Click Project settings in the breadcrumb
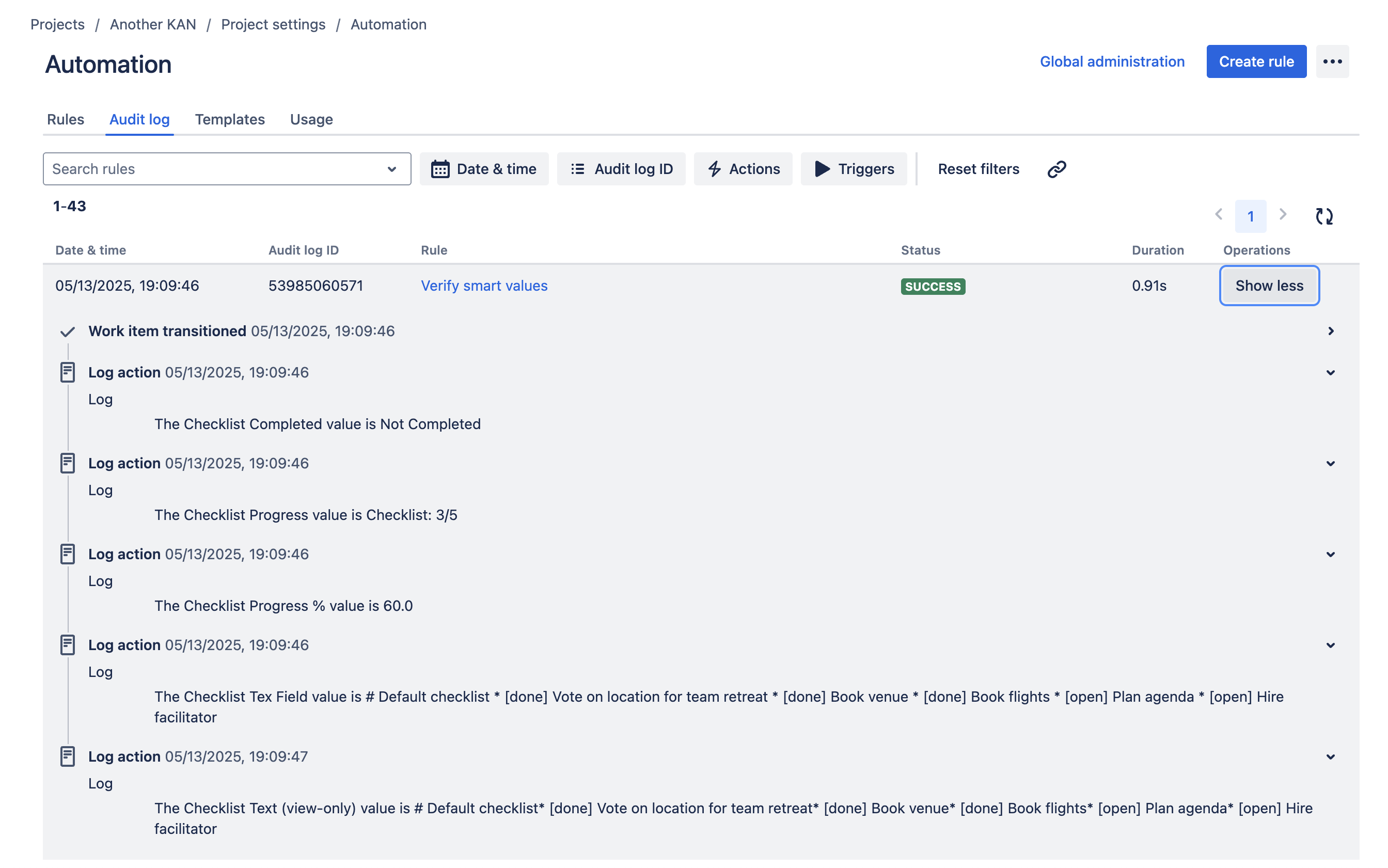This screenshot has height=868, width=1388. click(x=273, y=25)
